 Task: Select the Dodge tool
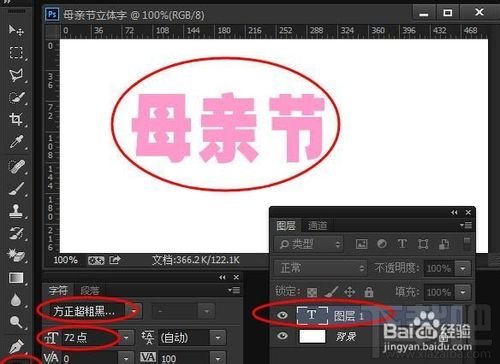[16, 322]
